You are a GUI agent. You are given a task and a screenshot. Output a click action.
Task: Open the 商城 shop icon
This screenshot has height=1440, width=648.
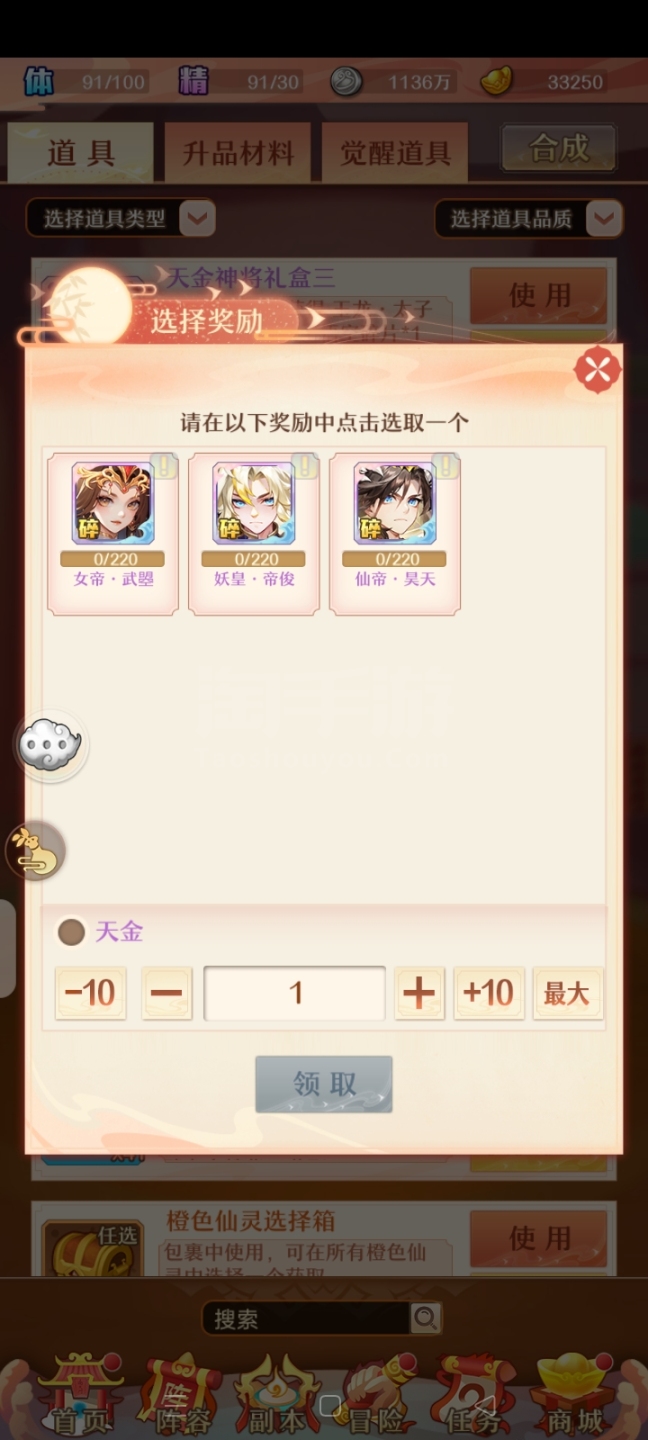coord(574,1393)
